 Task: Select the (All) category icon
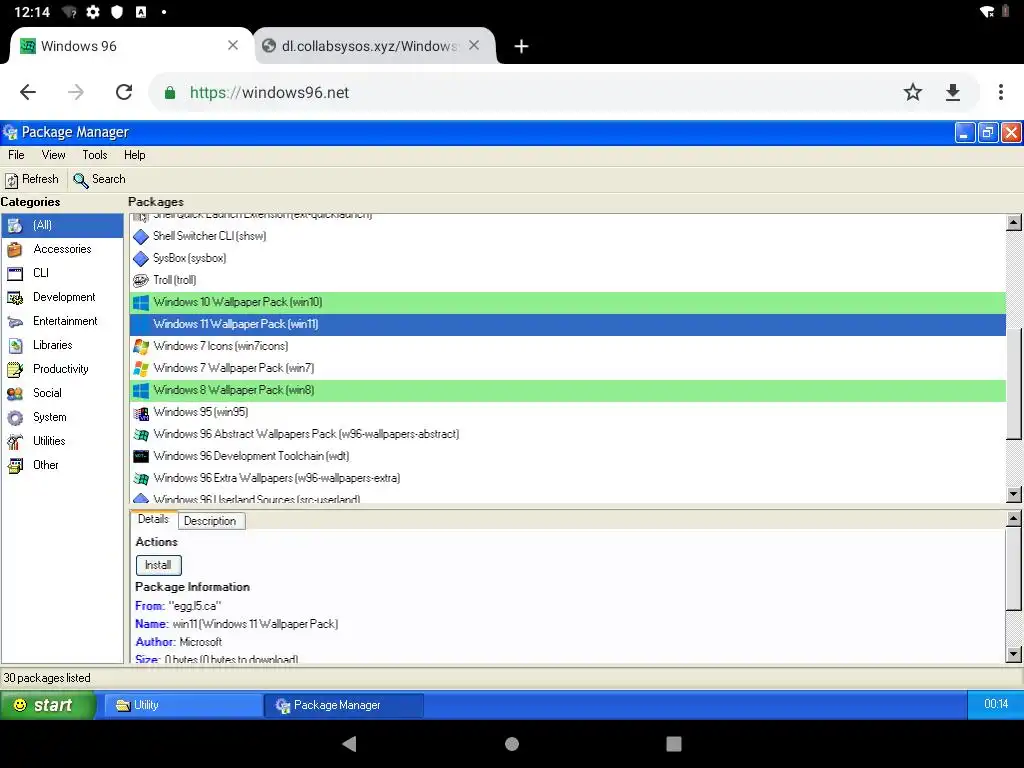point(15,226)
